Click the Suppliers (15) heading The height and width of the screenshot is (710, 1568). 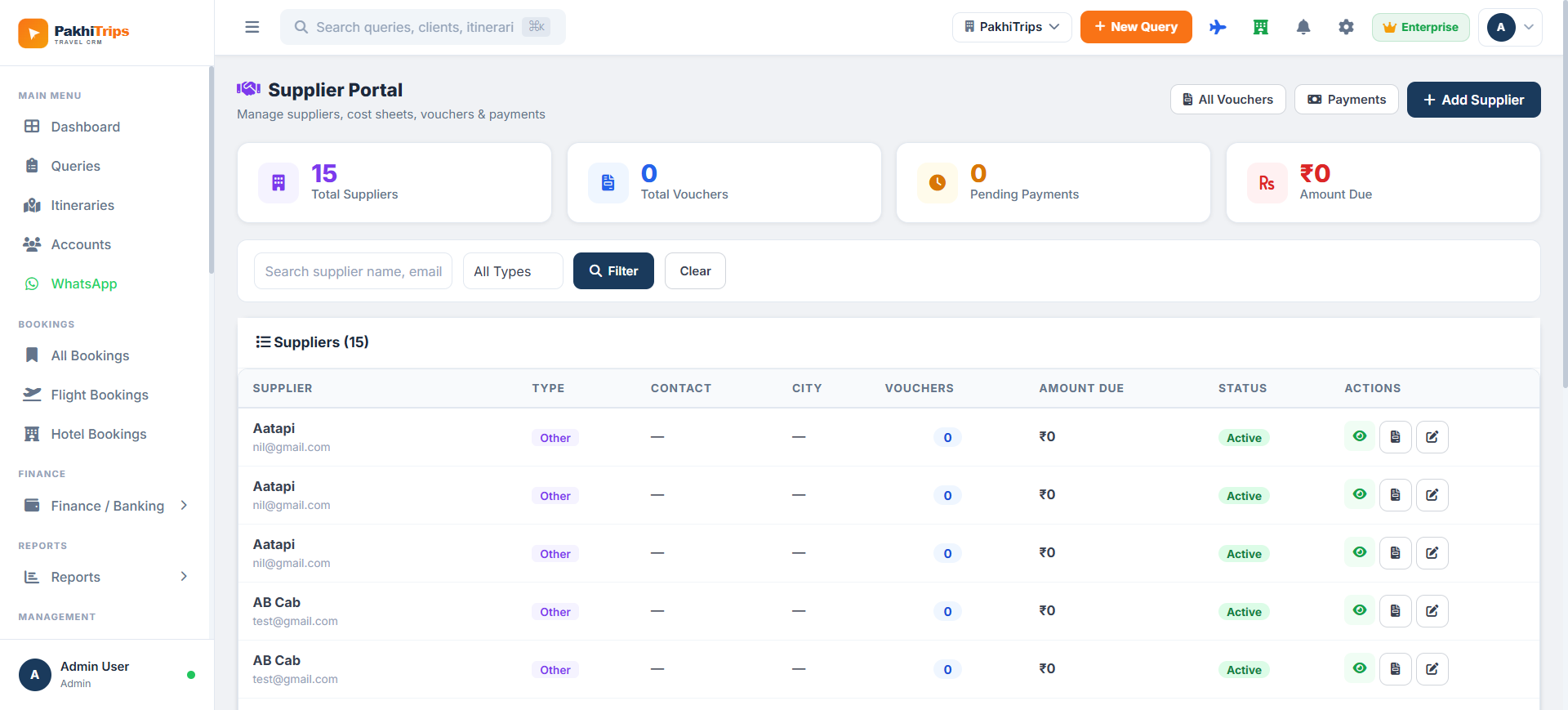pos(312,342)
